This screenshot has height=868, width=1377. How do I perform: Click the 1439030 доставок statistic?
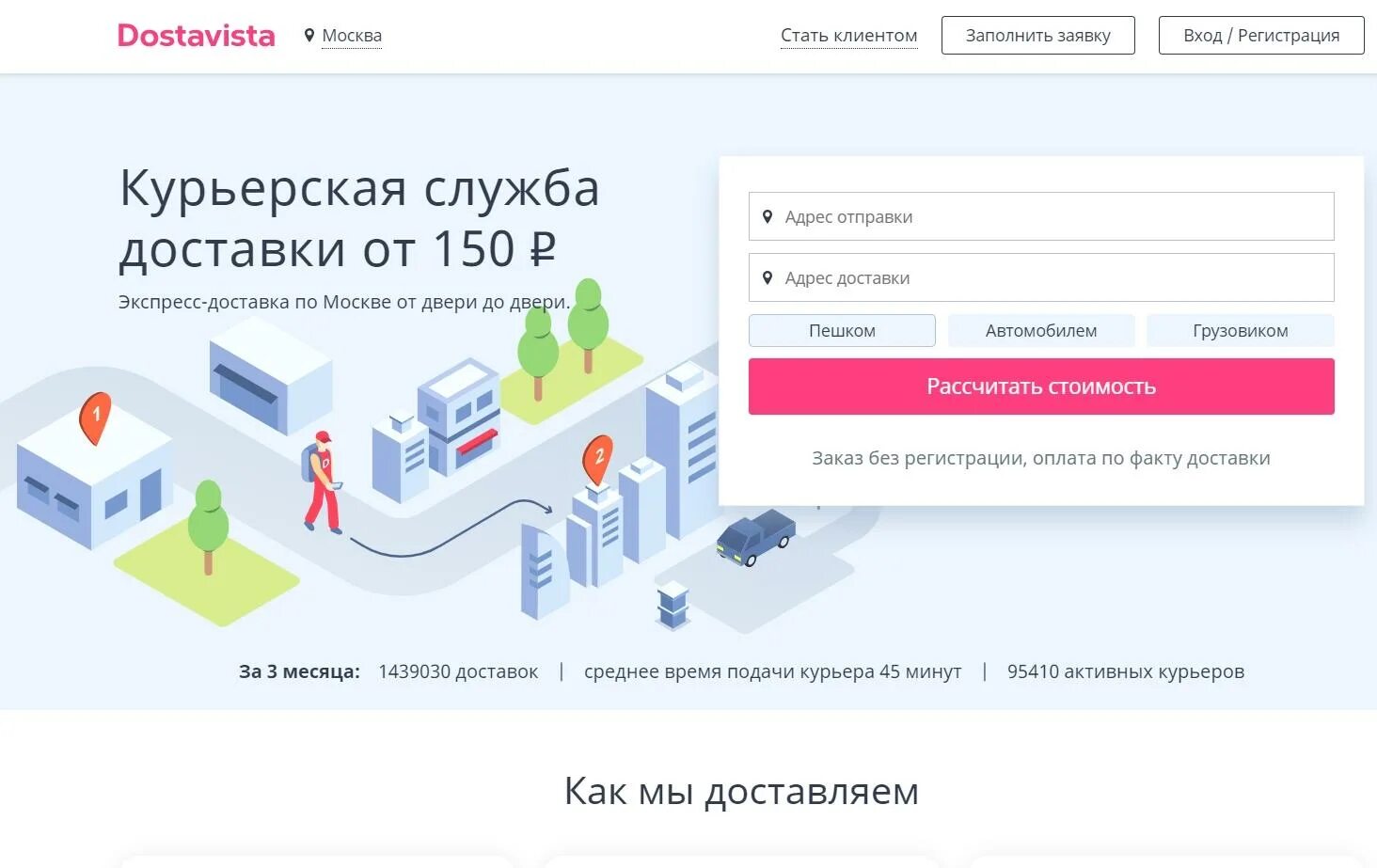pos(458,671)
